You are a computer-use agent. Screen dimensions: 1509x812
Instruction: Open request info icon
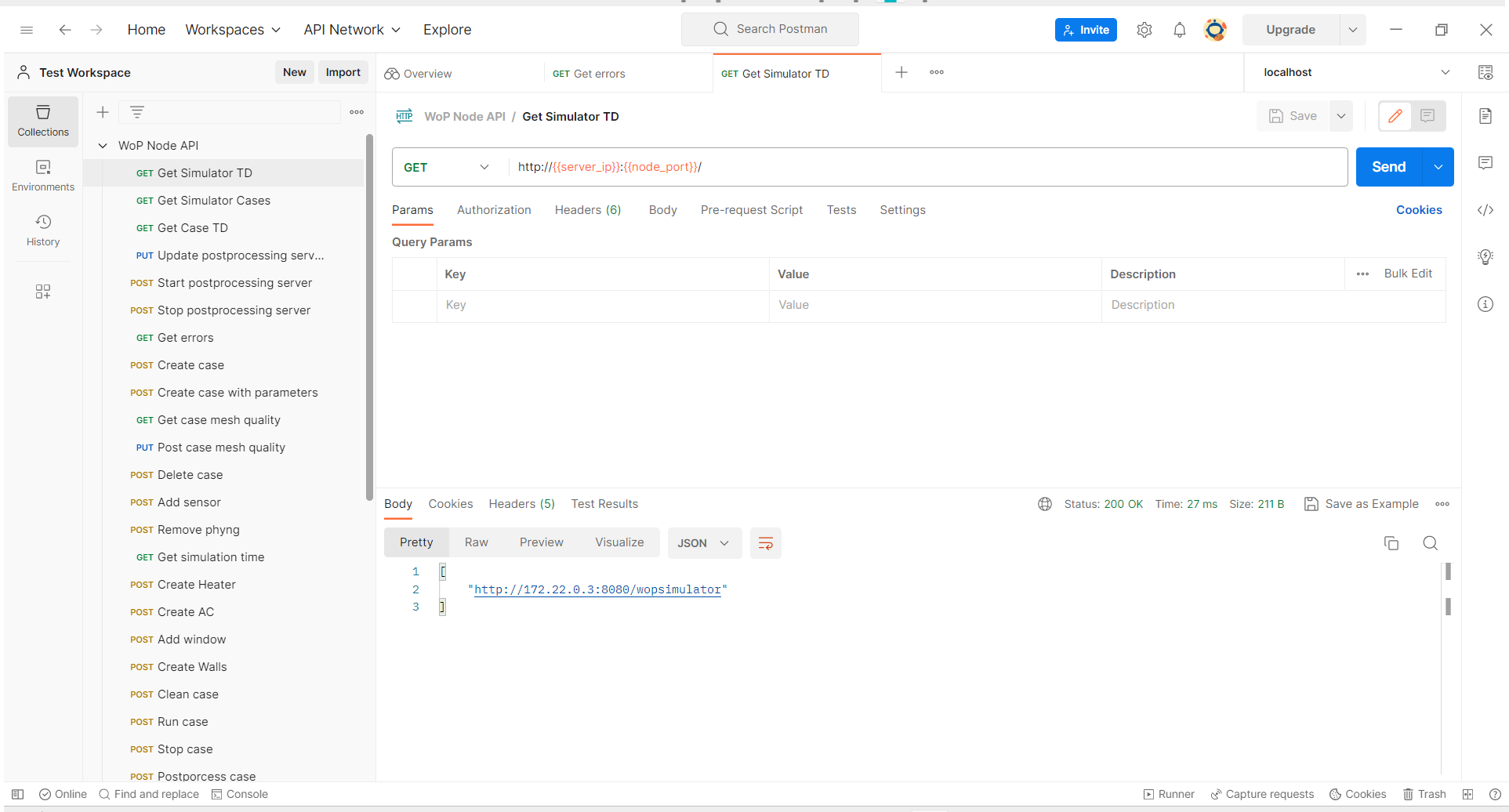point(1485,304)
